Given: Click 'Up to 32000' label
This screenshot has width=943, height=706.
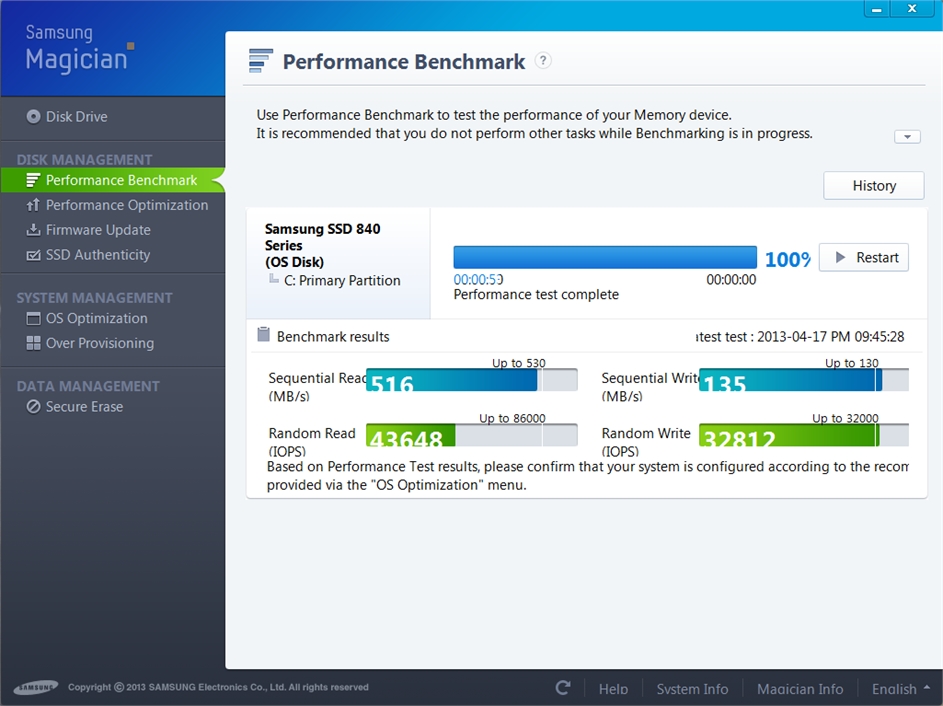Looking at the screenshot, I should click(x=845, y=418).
